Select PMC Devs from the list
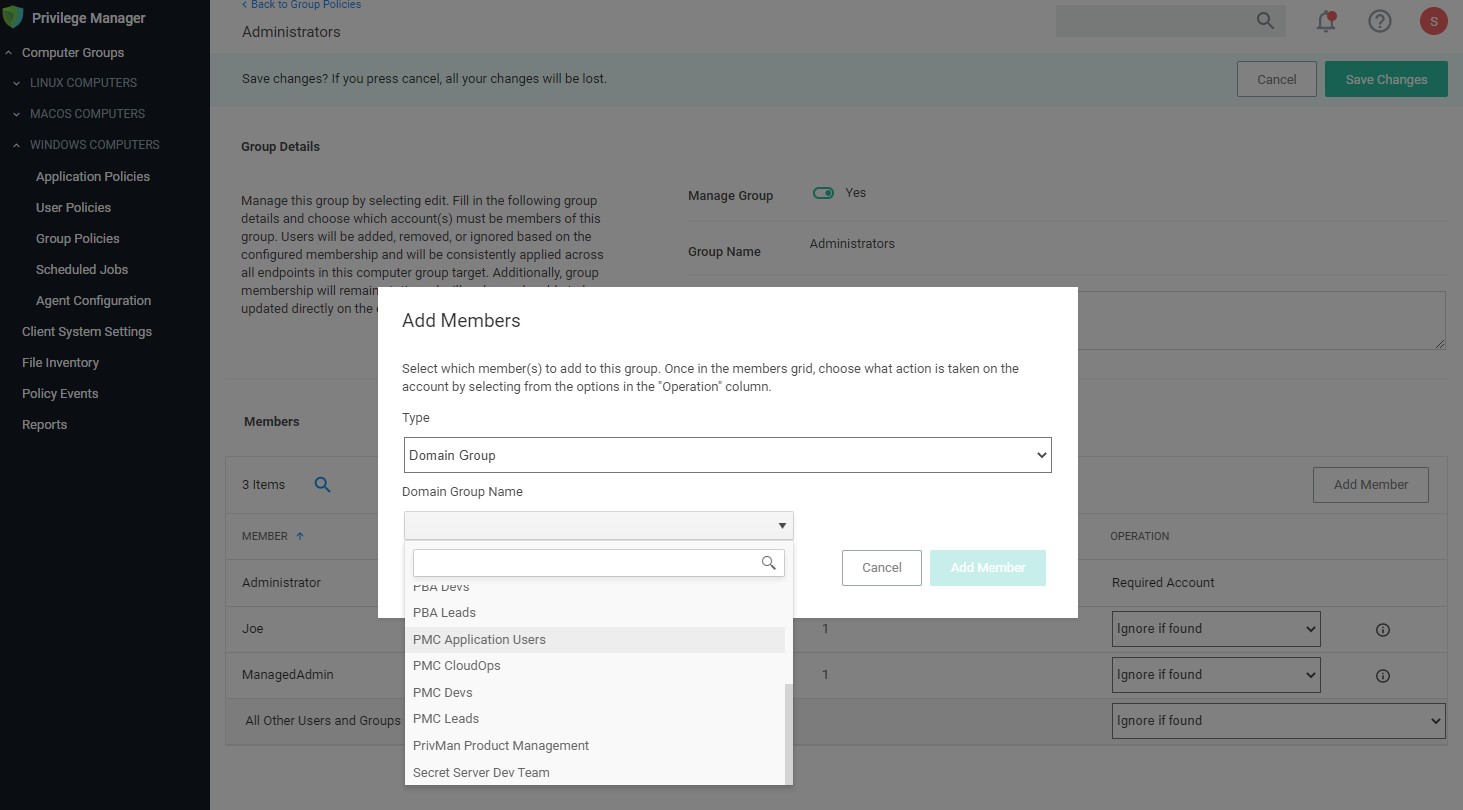Image resolution: width=1463 pixels, height=810 pixels. [595, 693]
